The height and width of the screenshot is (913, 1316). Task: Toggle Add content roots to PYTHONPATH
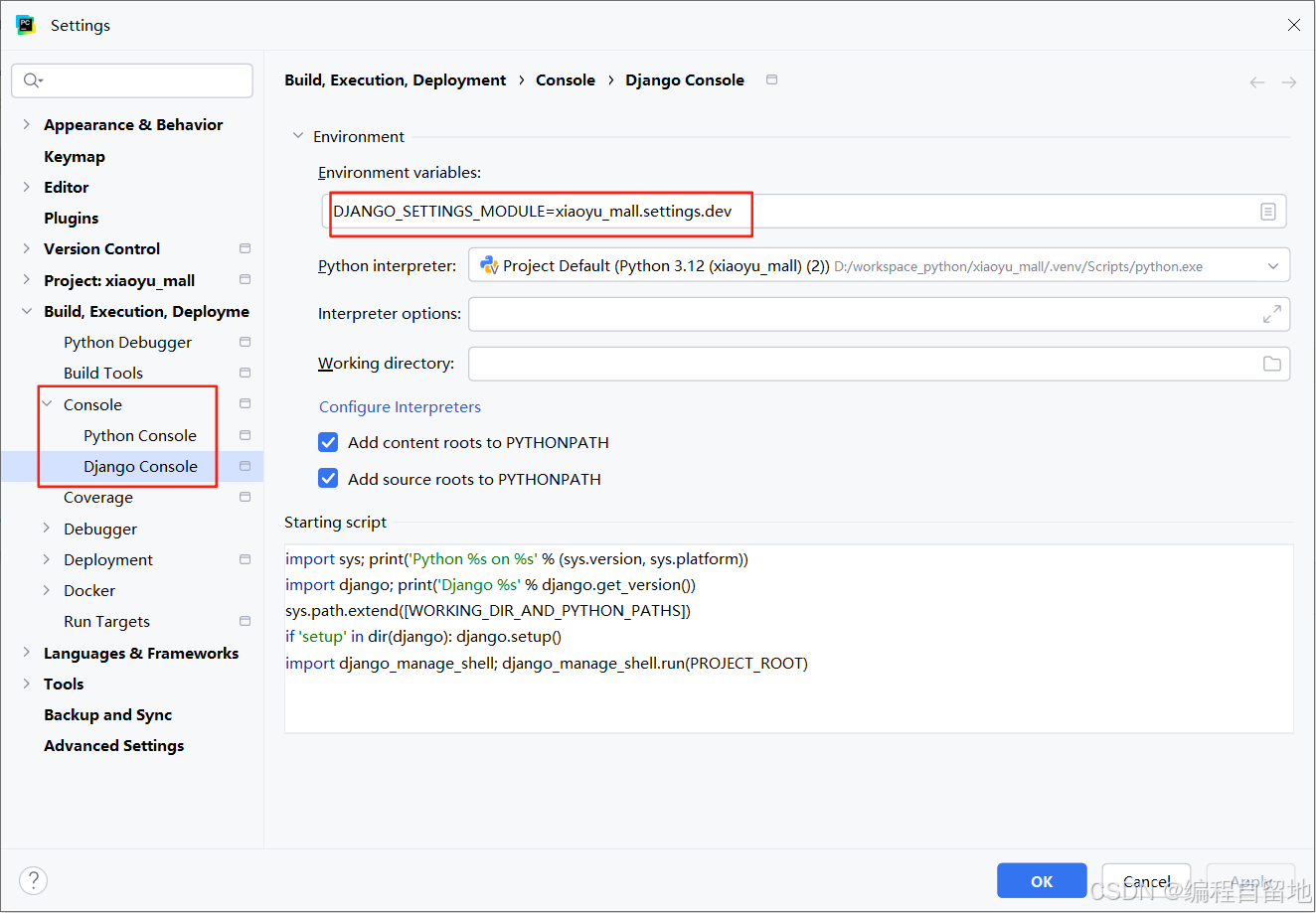point(328,442)
